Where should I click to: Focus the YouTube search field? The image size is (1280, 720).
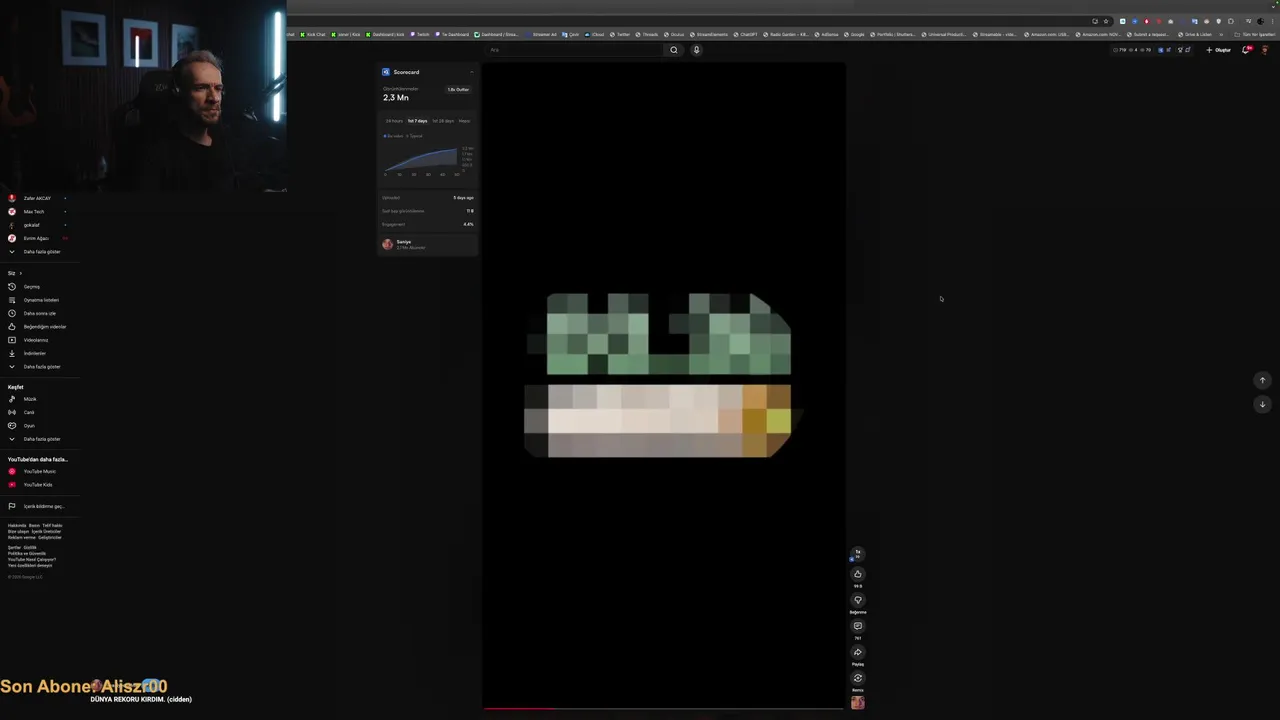tap(575, 50)
